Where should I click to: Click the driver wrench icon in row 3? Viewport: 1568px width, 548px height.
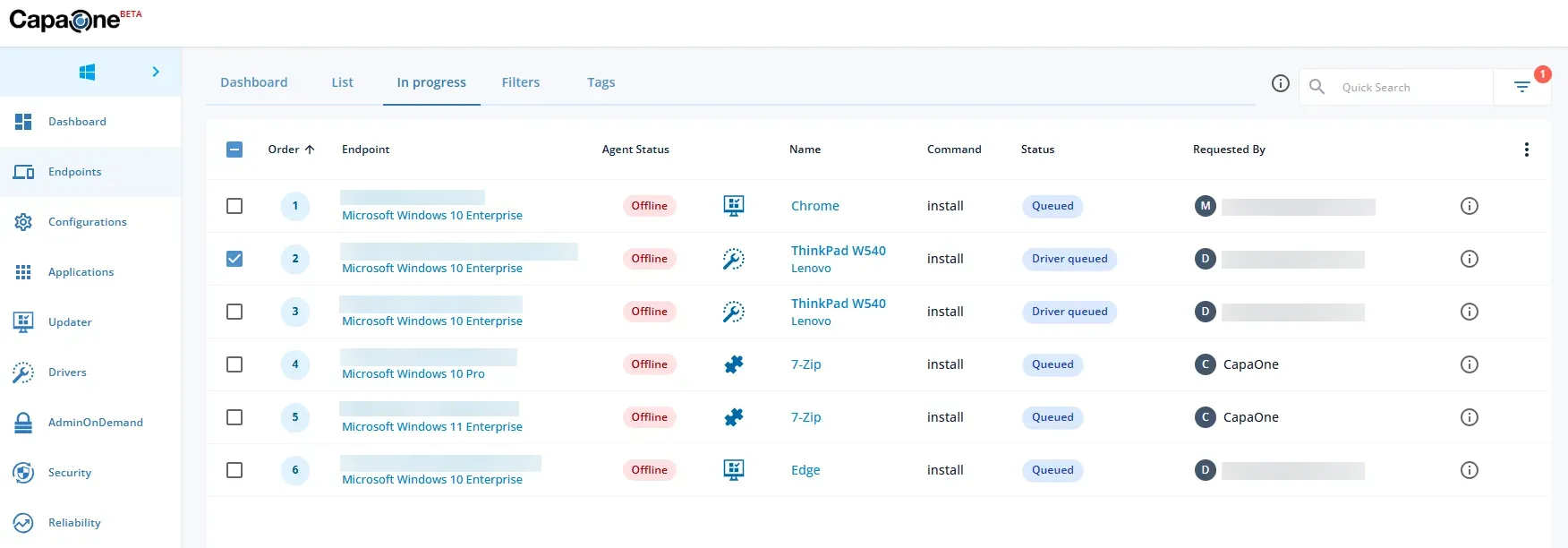click(x=734, y=312)
